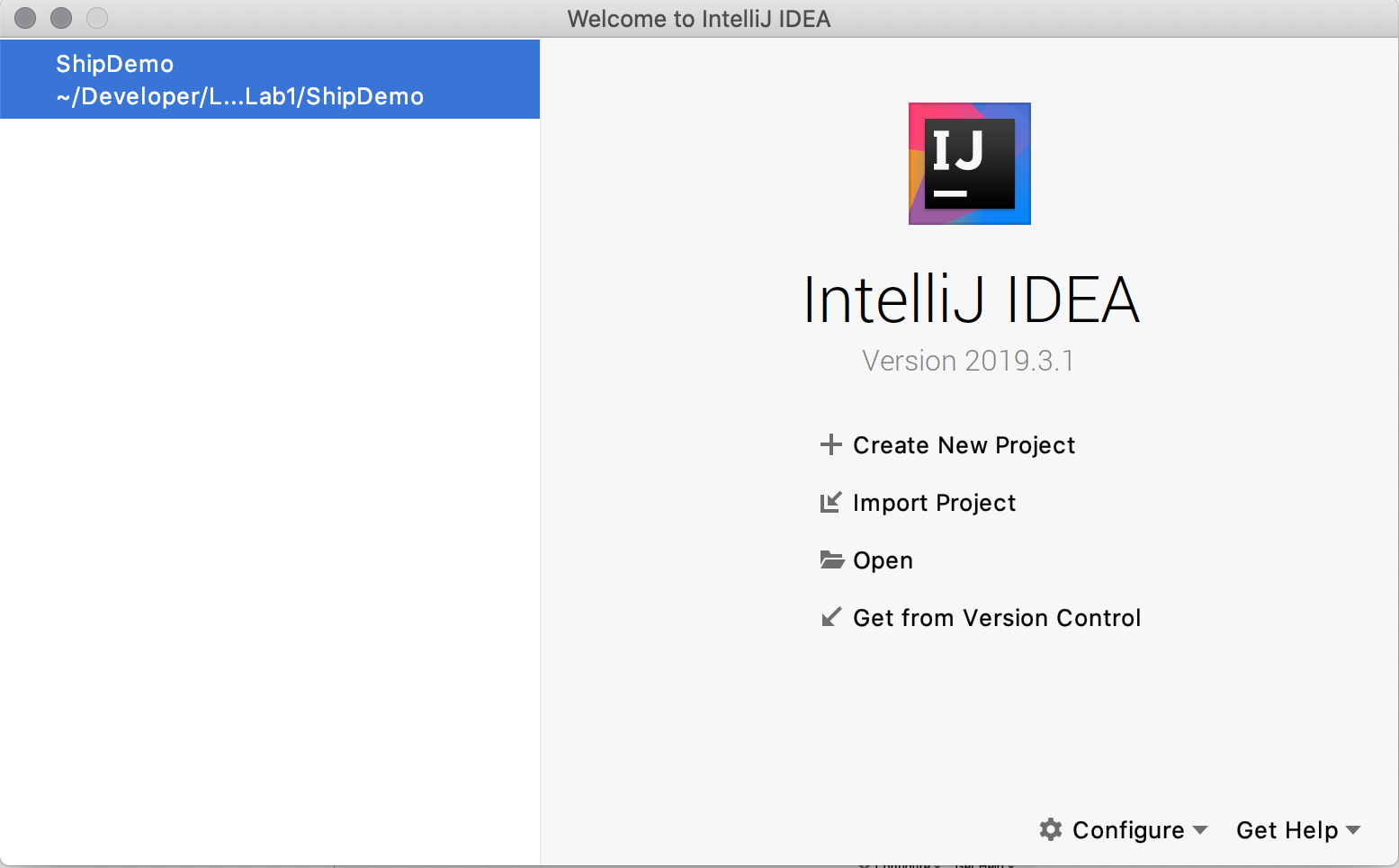Click the Configure gear icon
Image resolution: width=1399 pixels, height=868 pixels.
pyautogui.click(x=1051, y=829)
